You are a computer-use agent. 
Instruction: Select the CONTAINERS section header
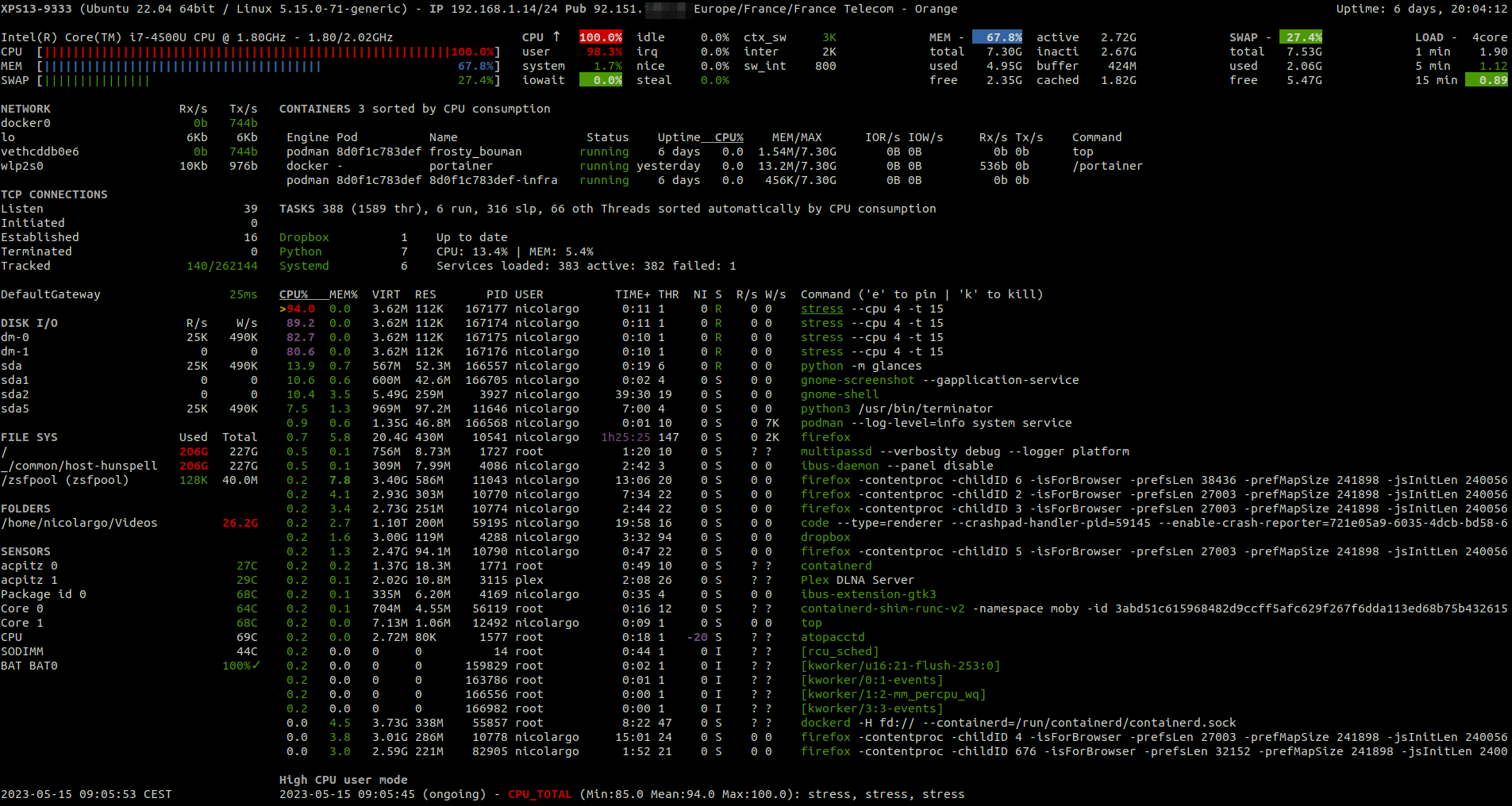pyautogui.click(x=315, y=109)
